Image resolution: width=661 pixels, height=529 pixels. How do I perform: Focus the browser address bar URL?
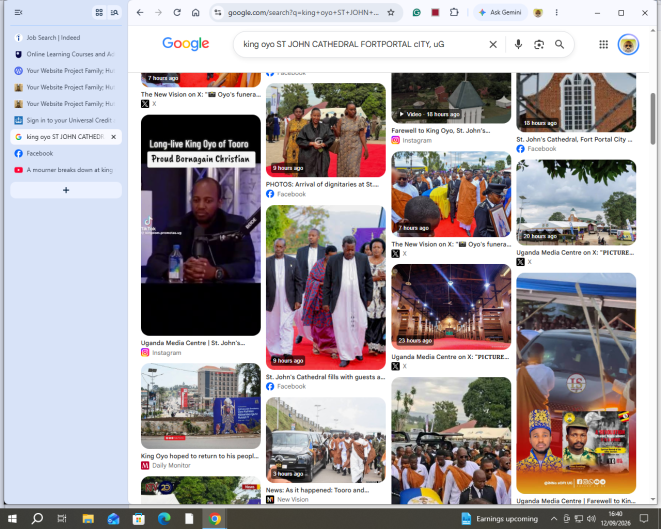coord(303,13)
